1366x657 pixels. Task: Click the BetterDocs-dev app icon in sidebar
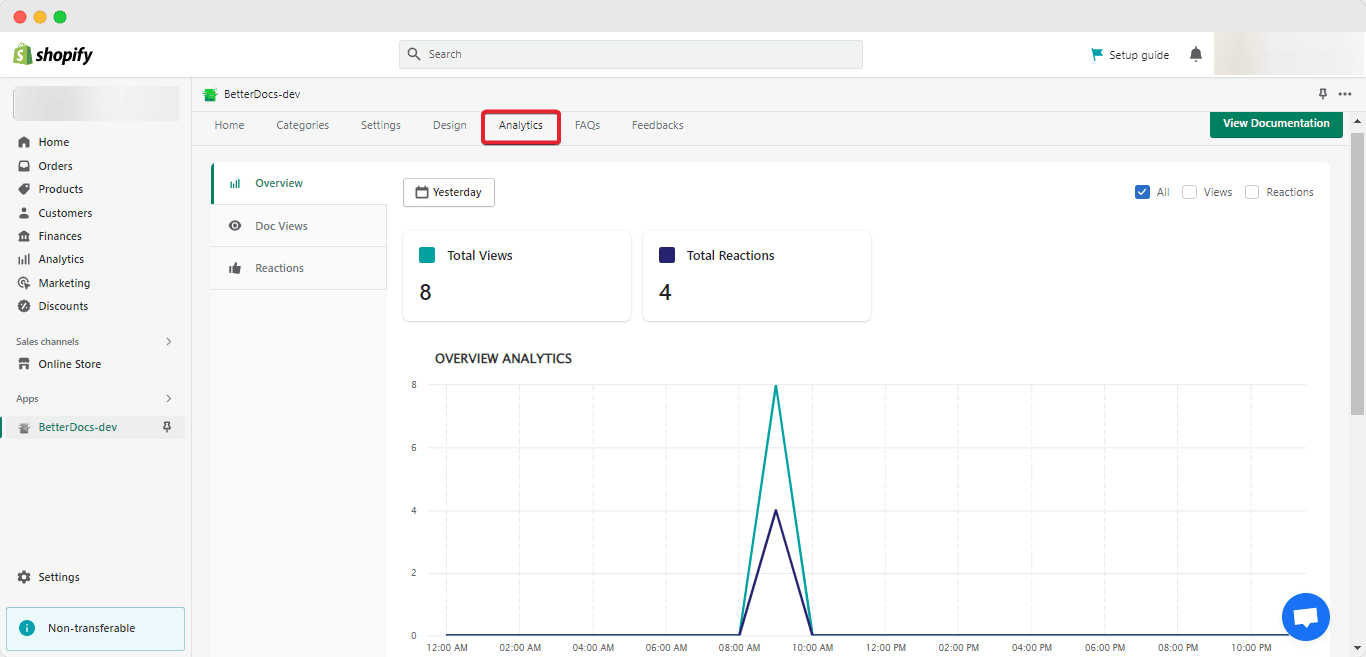click(x=24, y=427)
